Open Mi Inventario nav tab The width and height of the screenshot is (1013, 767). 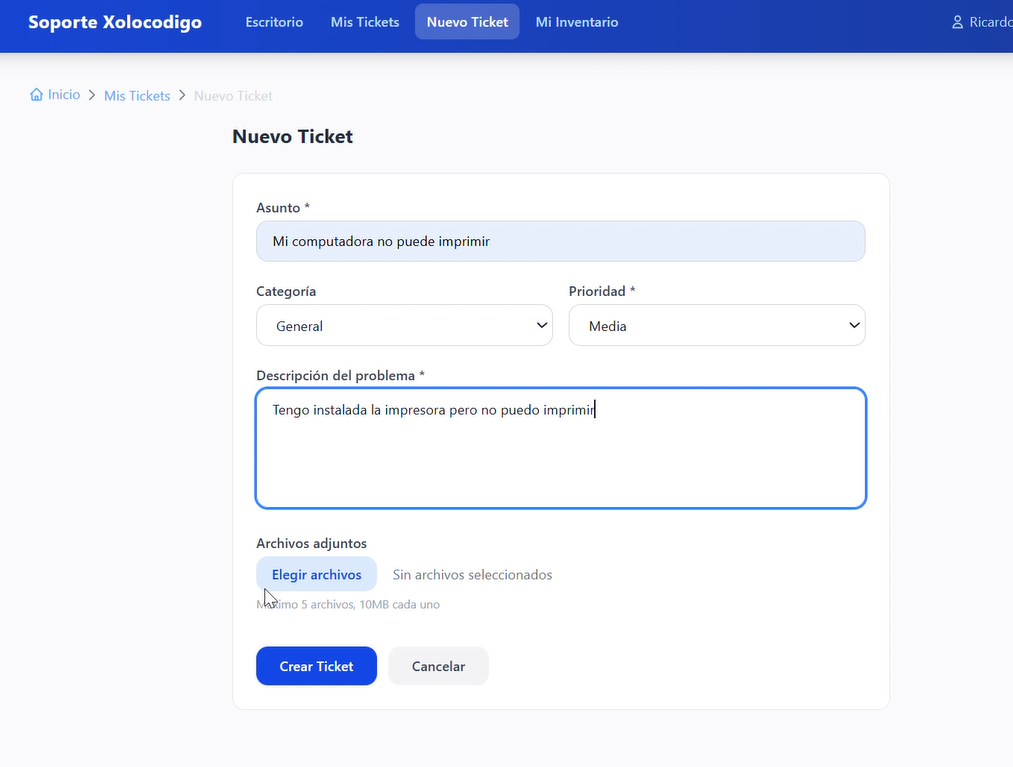[577, 22]
